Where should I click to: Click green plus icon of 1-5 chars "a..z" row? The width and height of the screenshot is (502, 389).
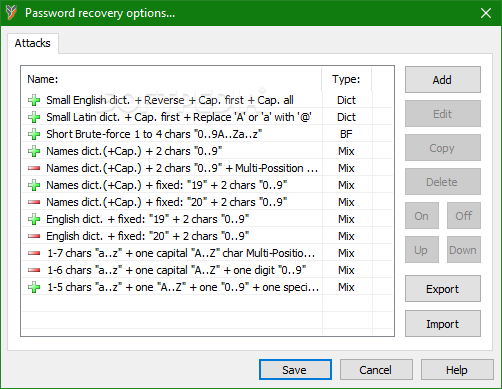point(34,287)
